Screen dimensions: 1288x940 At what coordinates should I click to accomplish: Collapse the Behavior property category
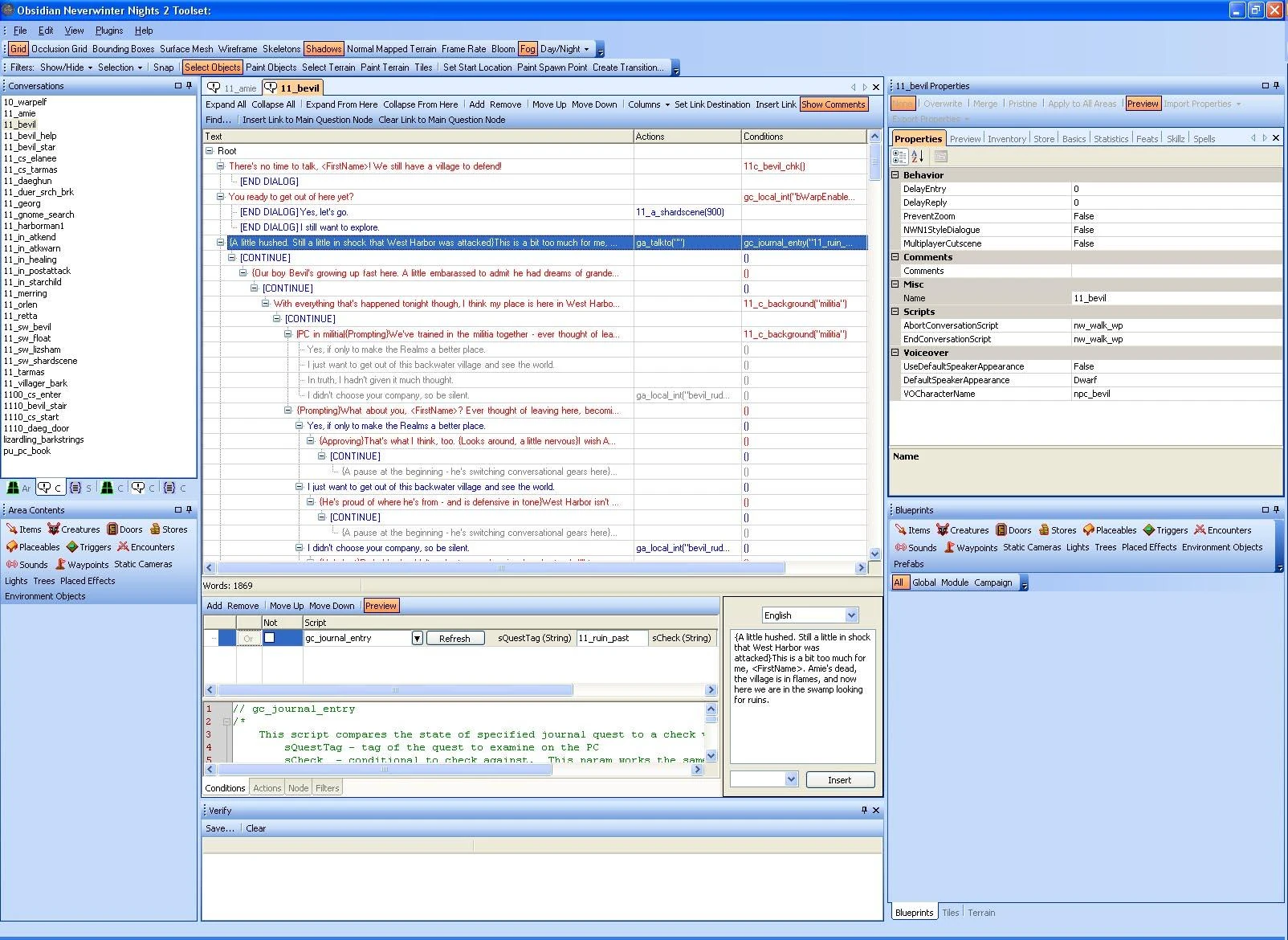point(896,175)
